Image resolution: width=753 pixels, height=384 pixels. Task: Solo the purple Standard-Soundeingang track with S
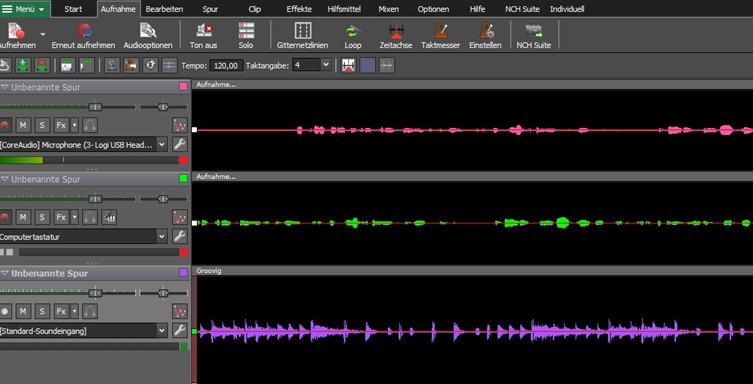[42, 312]
